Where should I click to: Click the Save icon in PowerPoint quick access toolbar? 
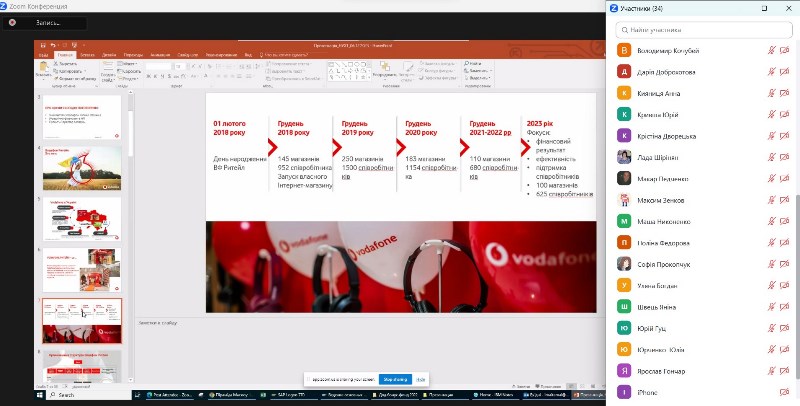(x=43, y=45)
